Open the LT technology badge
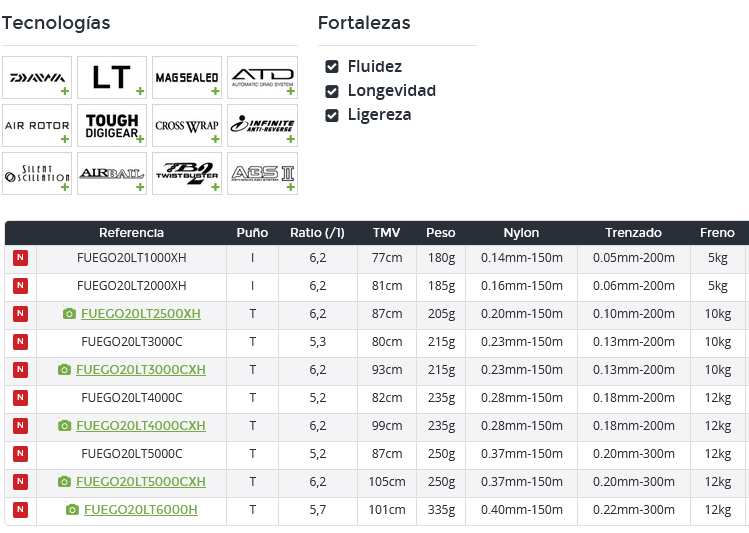The image size is (749, 533). click(112, 77)
